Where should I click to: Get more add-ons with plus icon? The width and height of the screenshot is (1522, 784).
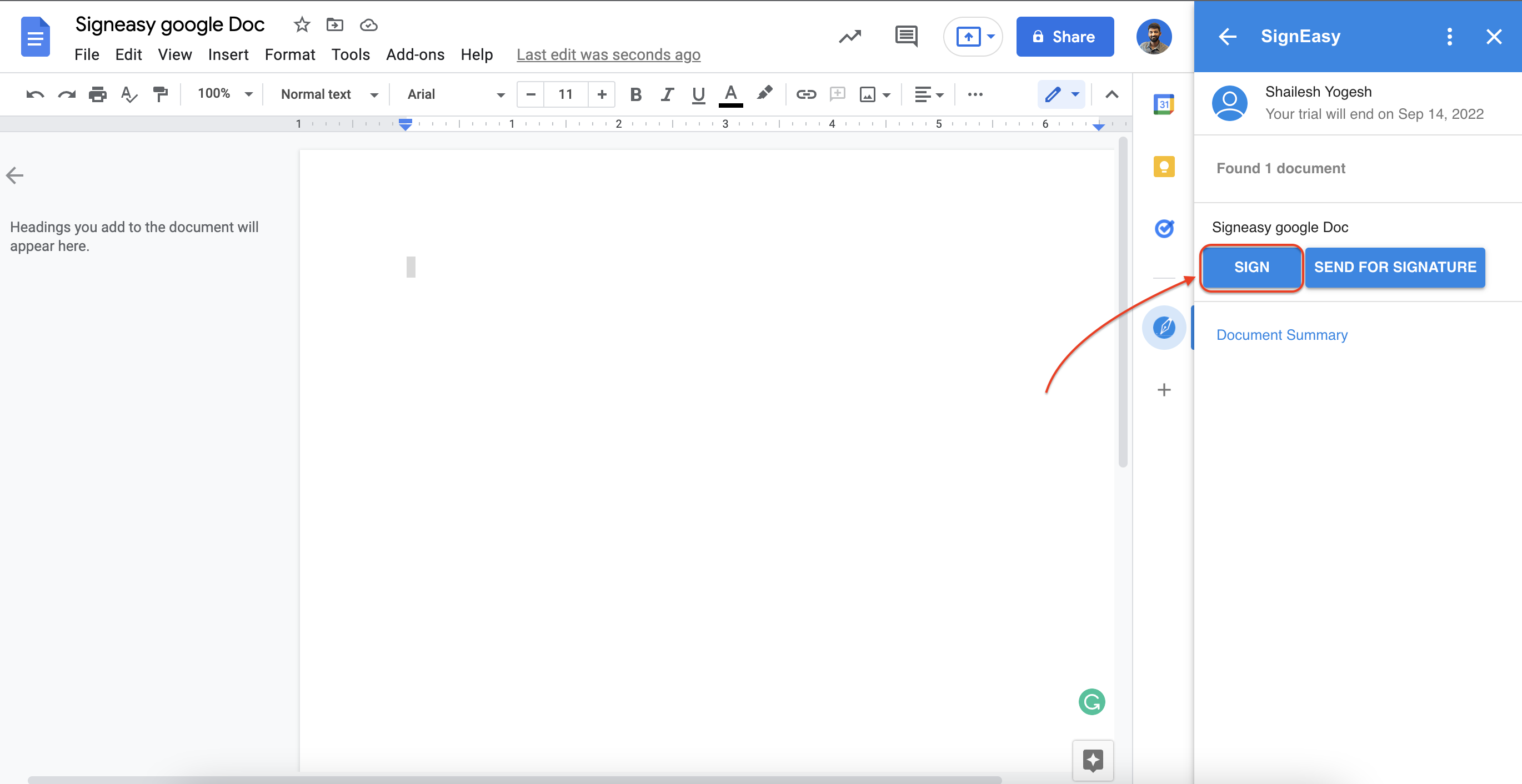click(x=1164, y=390)
